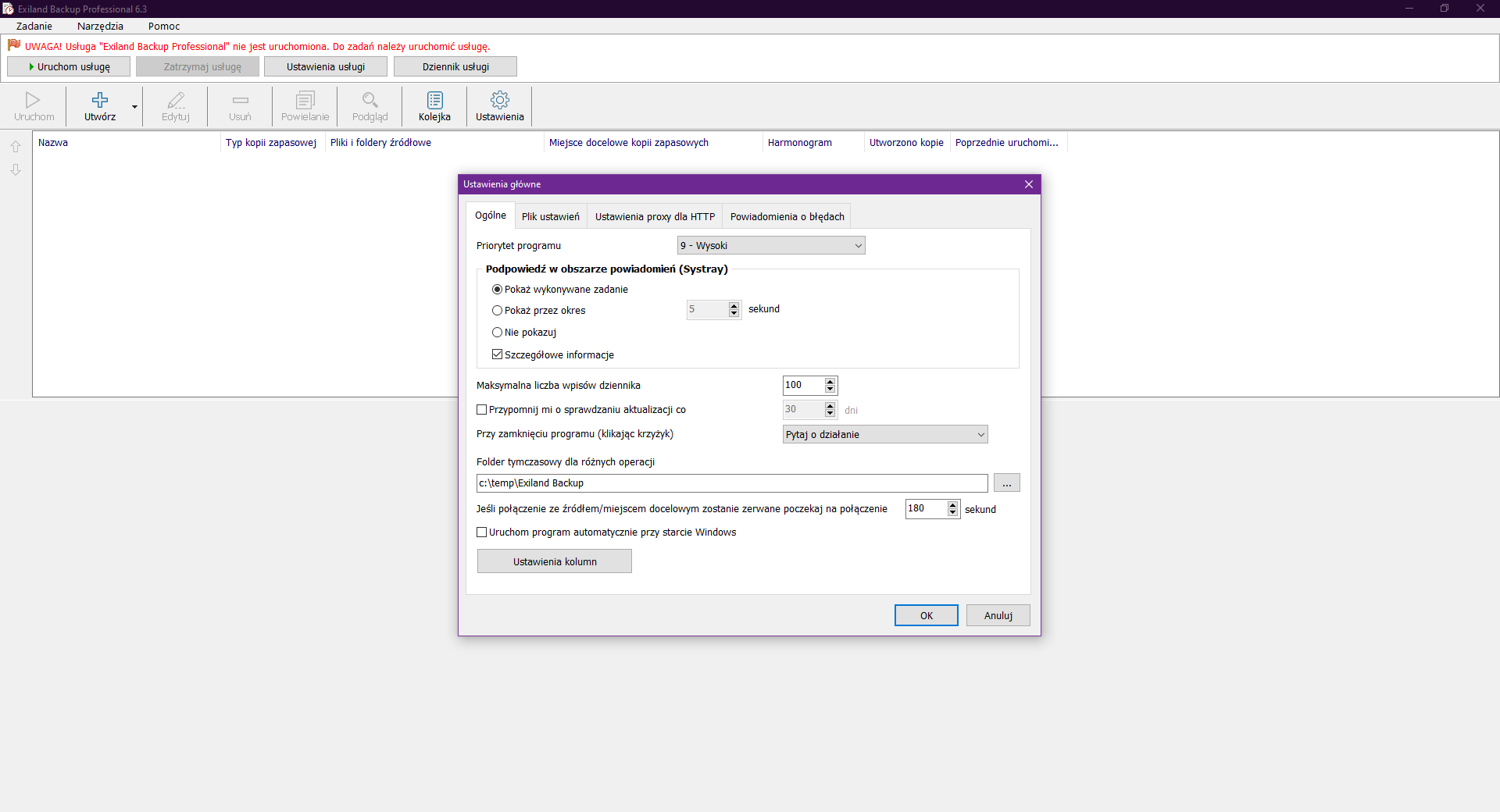
Task: Open the Kolejka (queue) icon
Action: (435, 100)
